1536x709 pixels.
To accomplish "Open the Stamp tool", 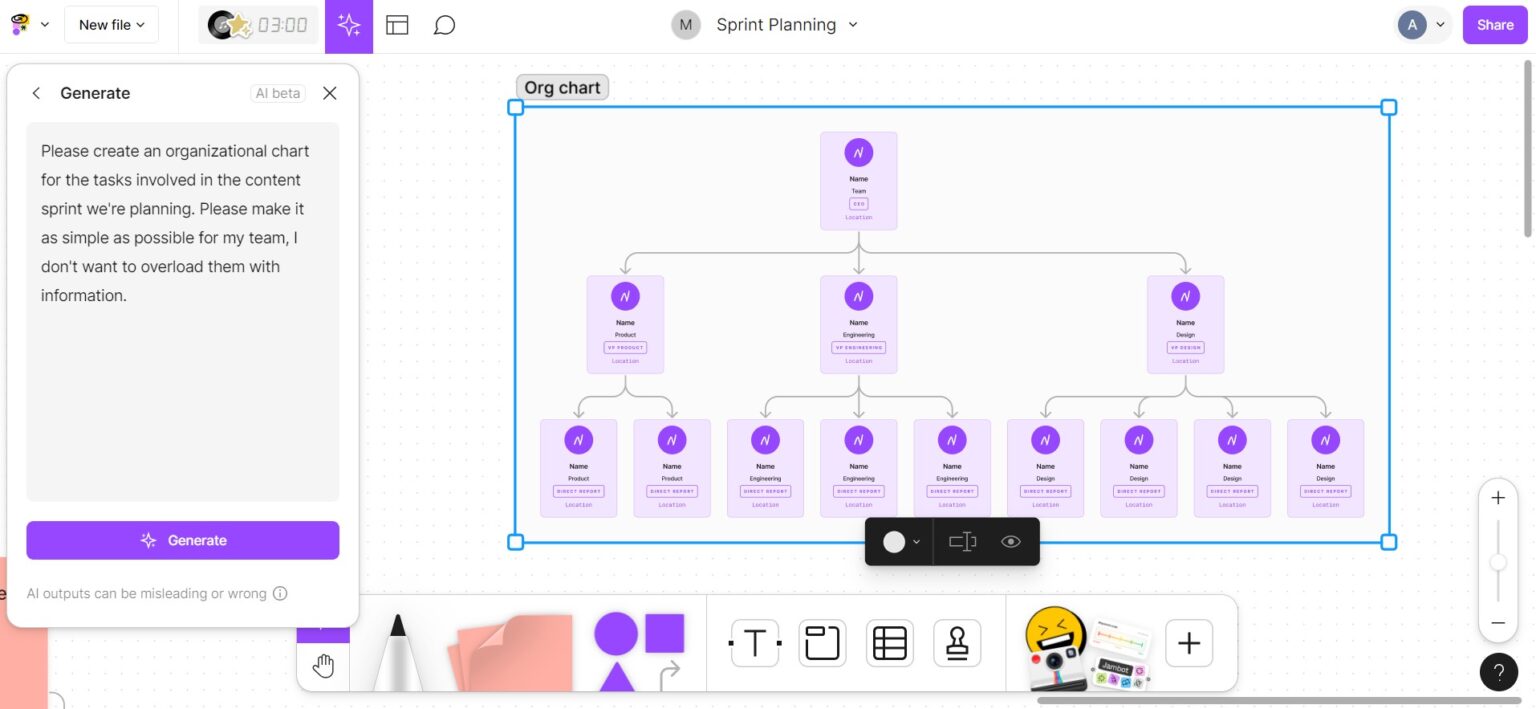I will tap(956, 643).
